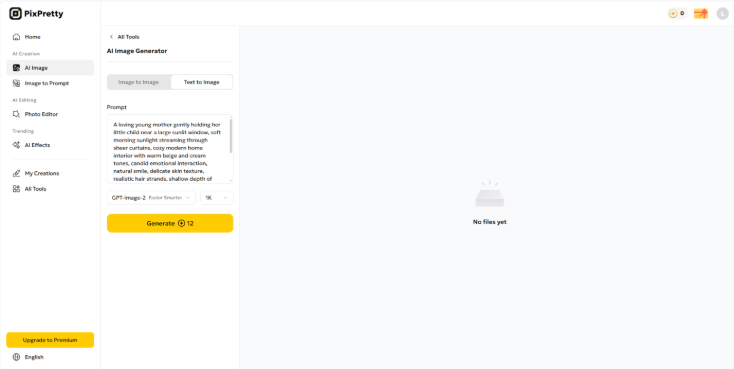Image resolution: width=734 pixels, height=369 pixels.
Task: Open All Tools in sidebar
Action: coord(50,189)
